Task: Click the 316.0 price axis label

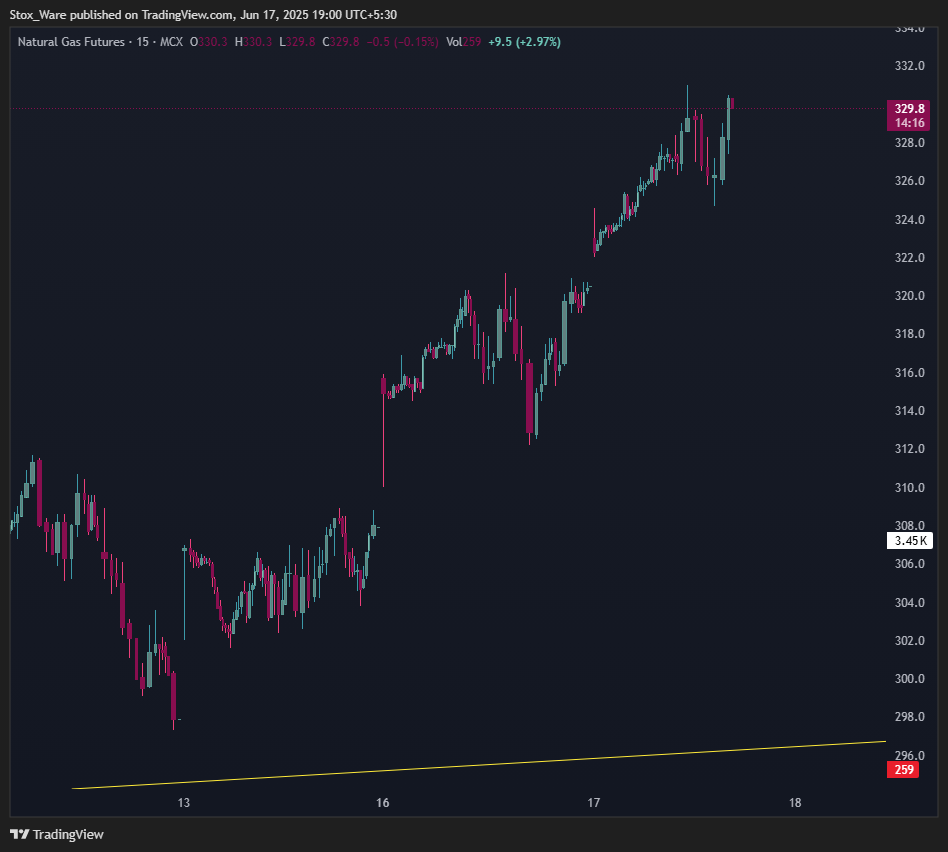Action: [909, 372]
